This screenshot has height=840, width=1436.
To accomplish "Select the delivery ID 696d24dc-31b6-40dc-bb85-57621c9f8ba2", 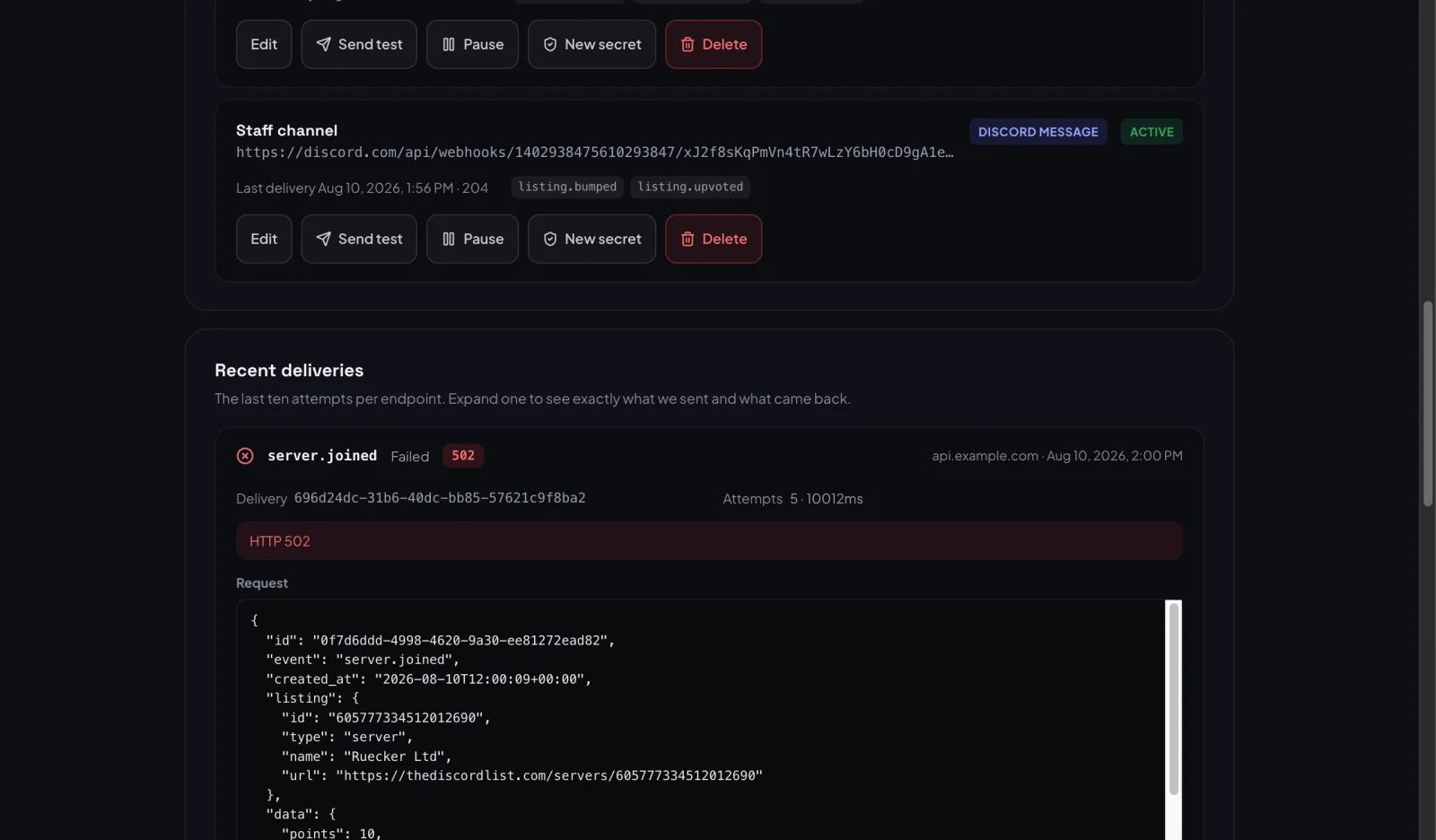I will coord(440,498).
